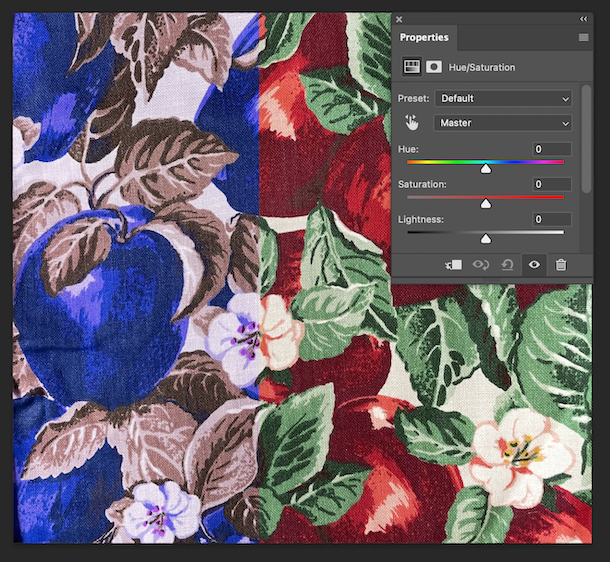Click the Saturation: label

click(x=422, y=184)
